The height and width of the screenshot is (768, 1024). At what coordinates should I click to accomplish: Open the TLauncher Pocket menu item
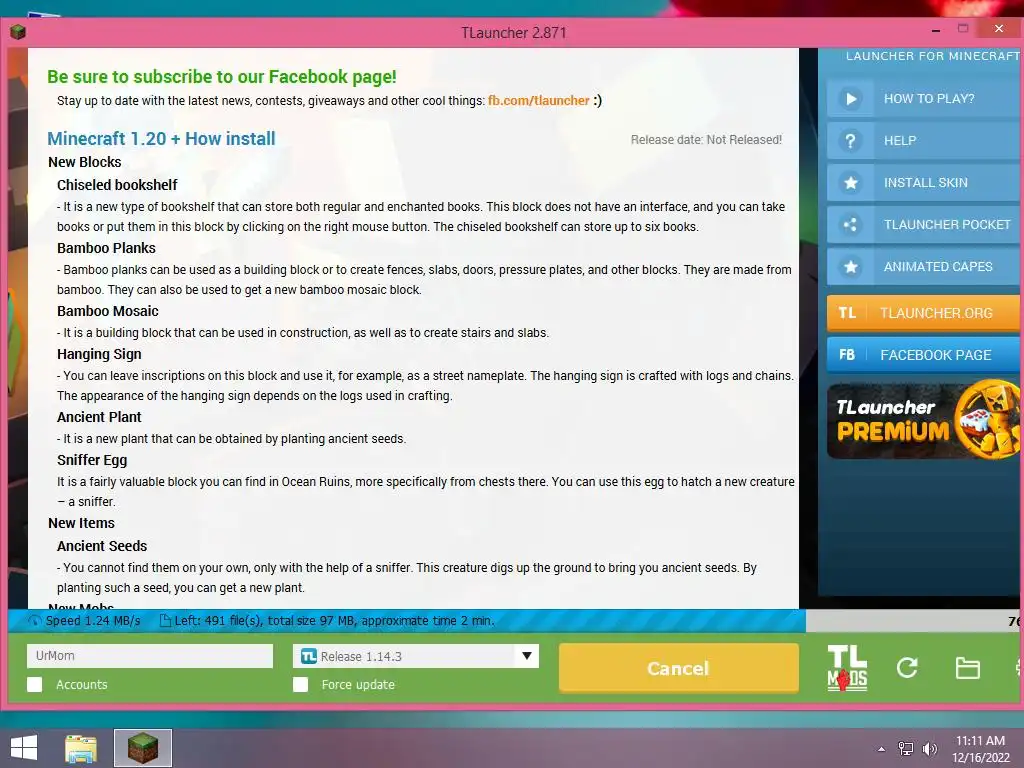tap(923, 225)
